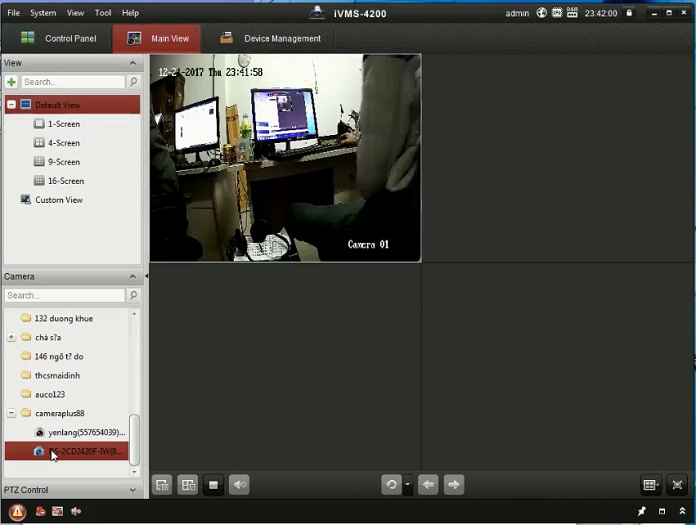Expand the PTZ Control panel
The image size is (696, 525).
[133, 490]
